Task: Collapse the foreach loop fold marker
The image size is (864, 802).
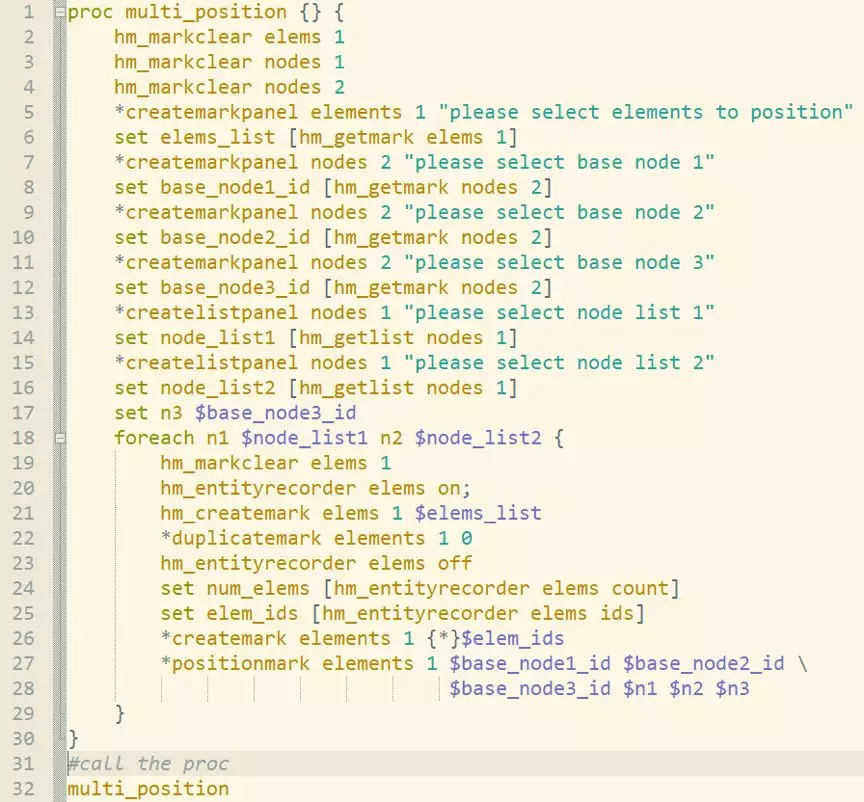Action: tap(60, 438)
